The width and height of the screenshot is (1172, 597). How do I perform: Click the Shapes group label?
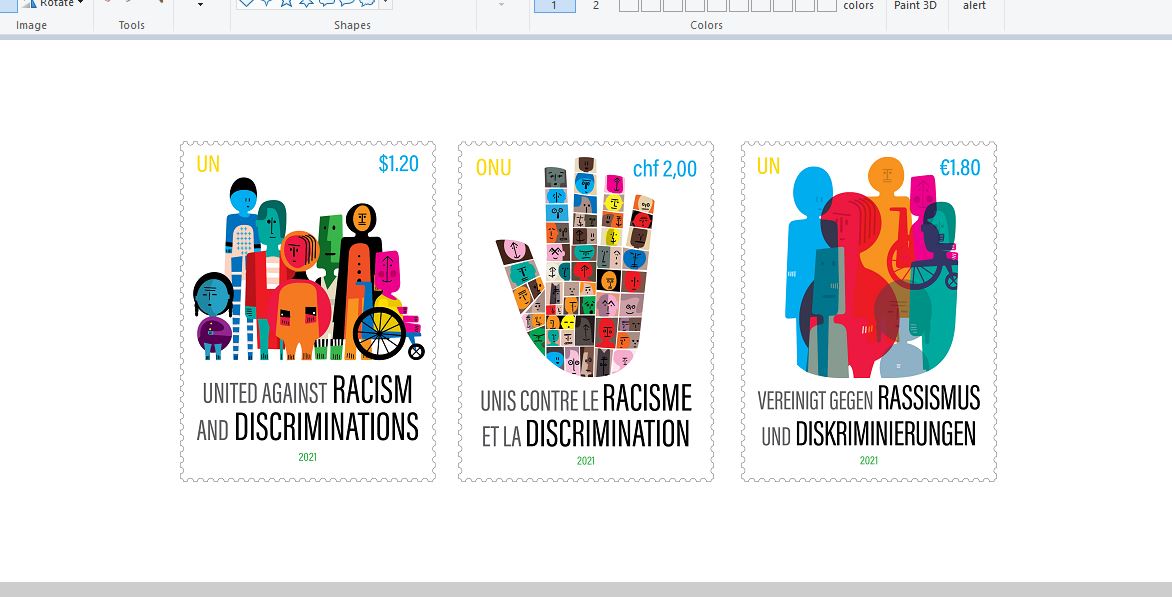[x=352, y=25]
